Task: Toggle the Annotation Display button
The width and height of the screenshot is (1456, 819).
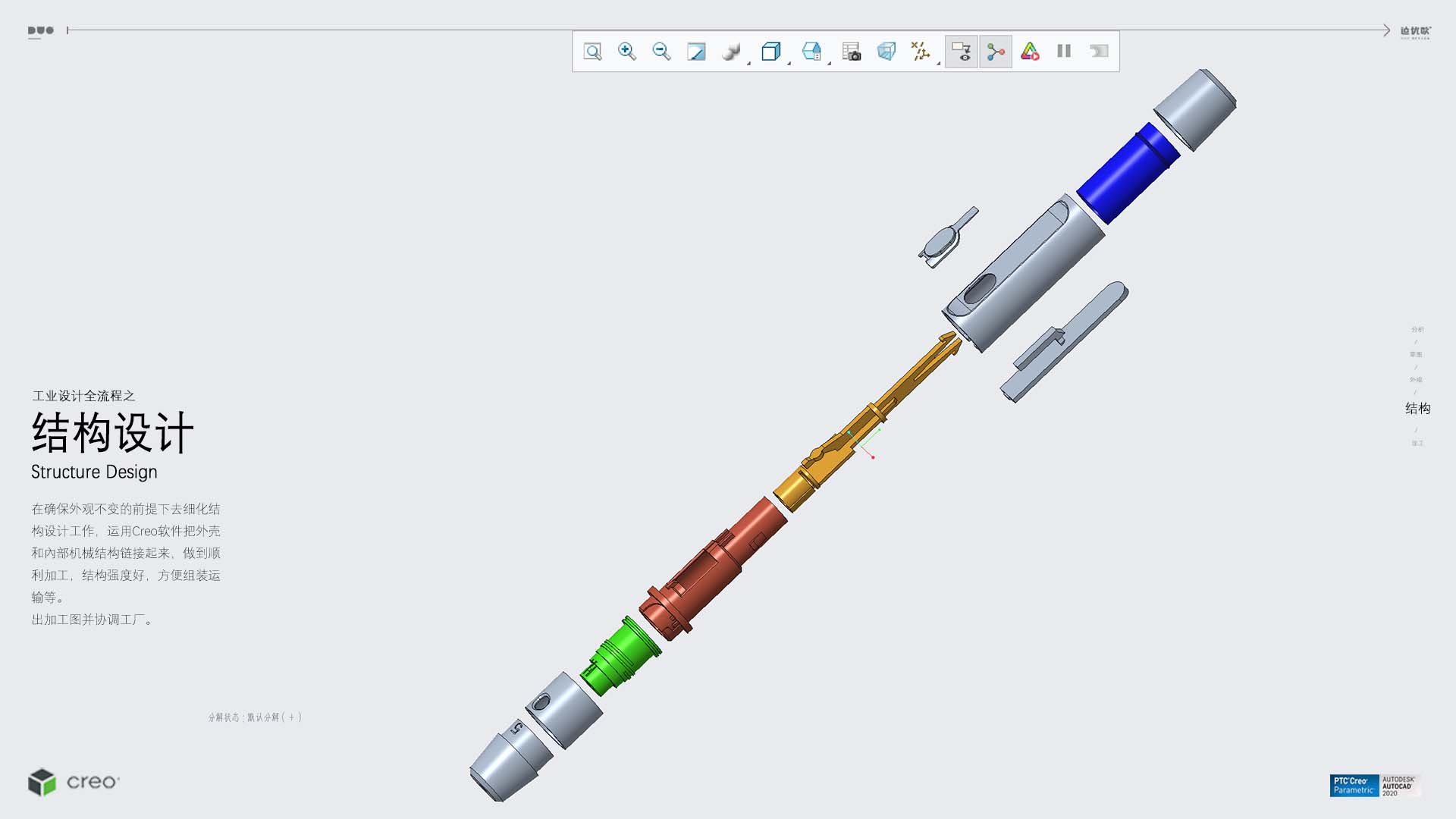Action: pos(961,52)
